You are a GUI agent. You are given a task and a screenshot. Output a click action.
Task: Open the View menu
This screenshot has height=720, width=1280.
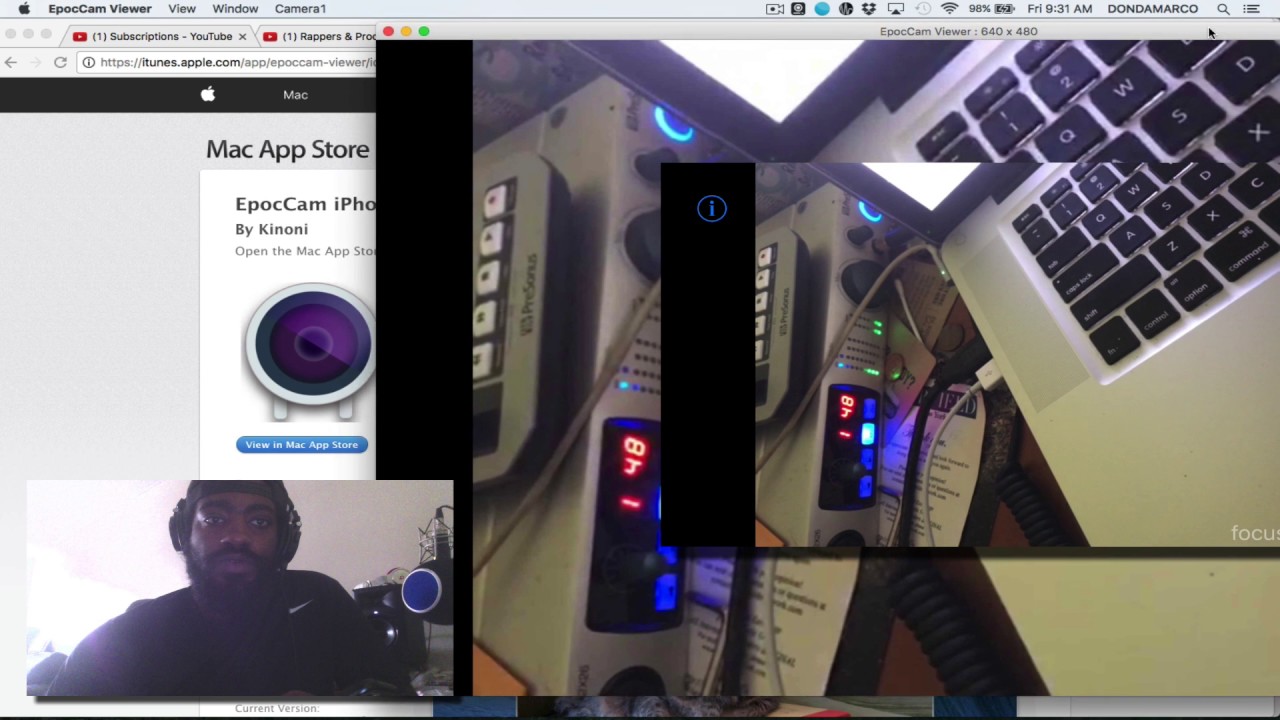click(x=182, y=9)
